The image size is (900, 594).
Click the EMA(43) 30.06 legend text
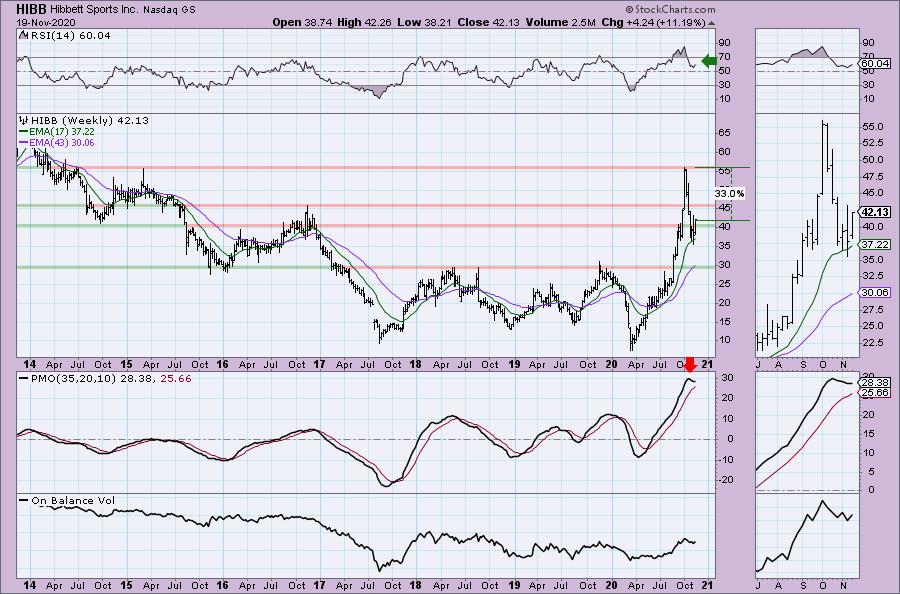click(62, 142)
